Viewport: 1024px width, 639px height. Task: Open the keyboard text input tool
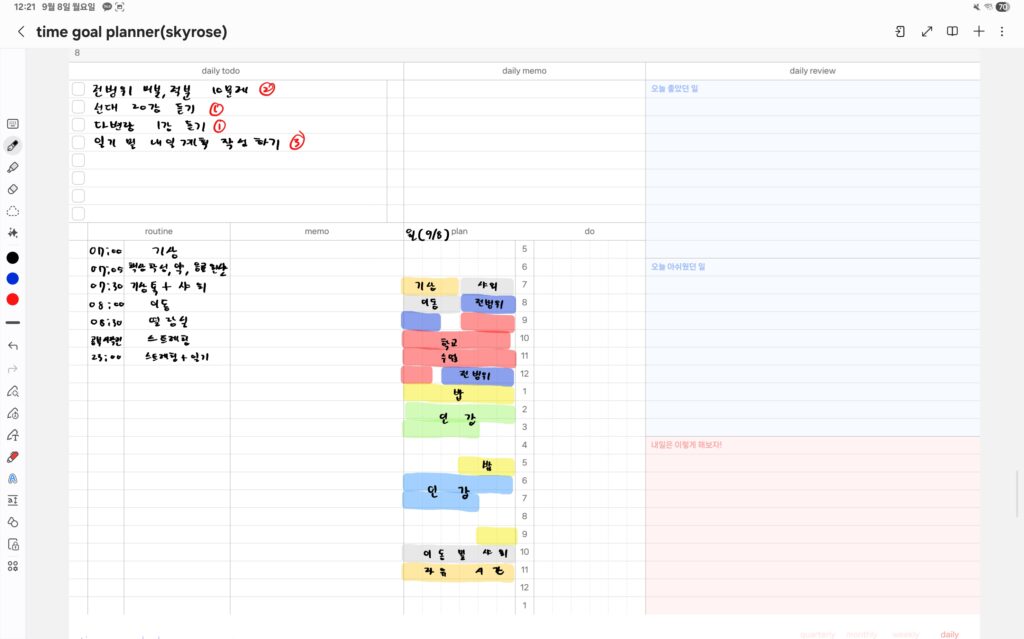tap(12, 124)
